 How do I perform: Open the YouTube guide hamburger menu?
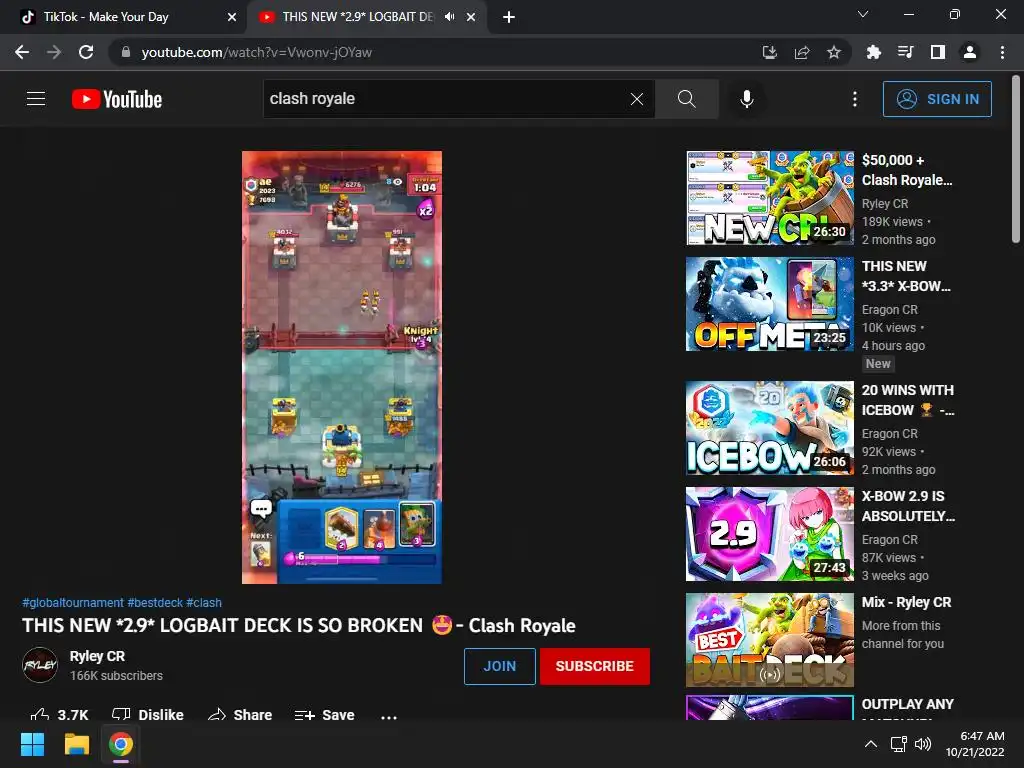[x=36, y=99]
